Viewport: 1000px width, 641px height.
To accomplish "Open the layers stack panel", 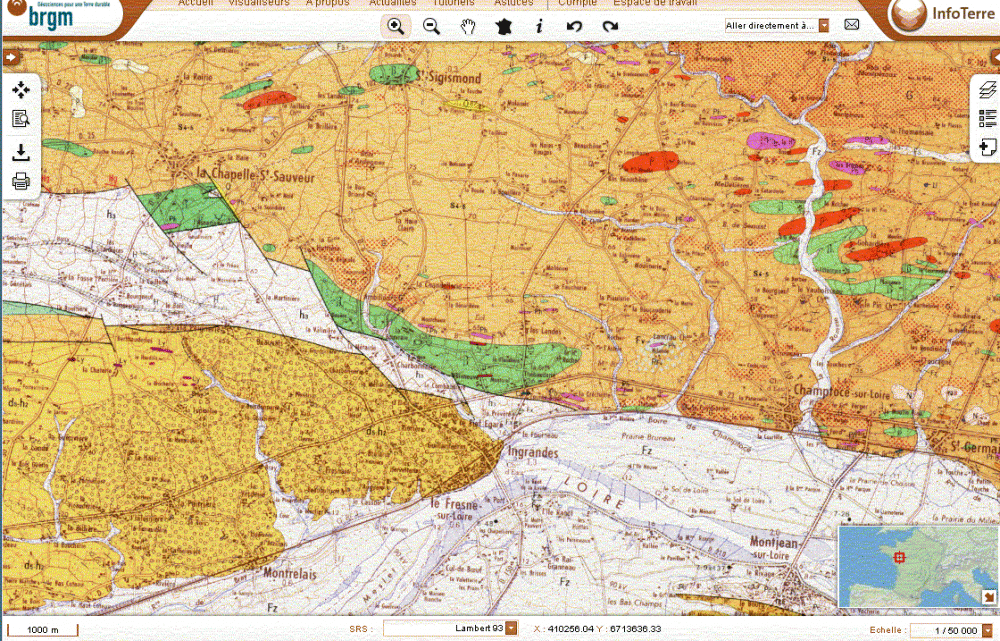I will point(987,90).
